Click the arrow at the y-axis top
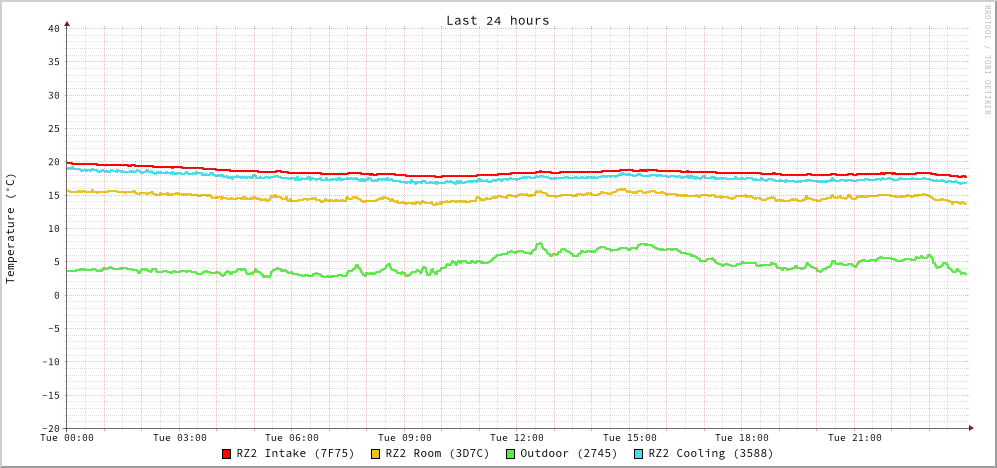The height and width of the screenshot is (468, 997). tap(67, 23)
